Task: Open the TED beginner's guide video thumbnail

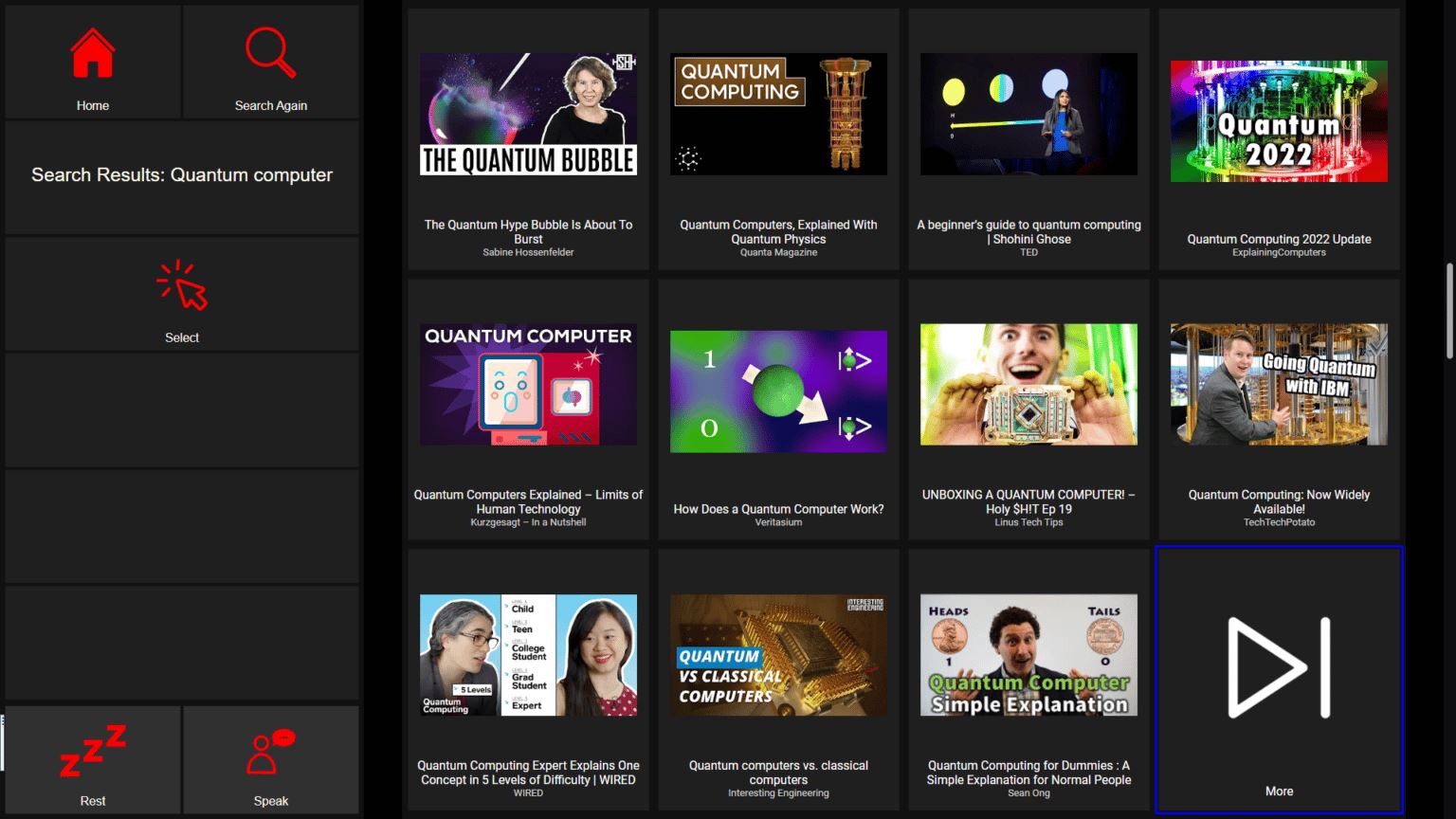Action: [x=1028, y=115]
